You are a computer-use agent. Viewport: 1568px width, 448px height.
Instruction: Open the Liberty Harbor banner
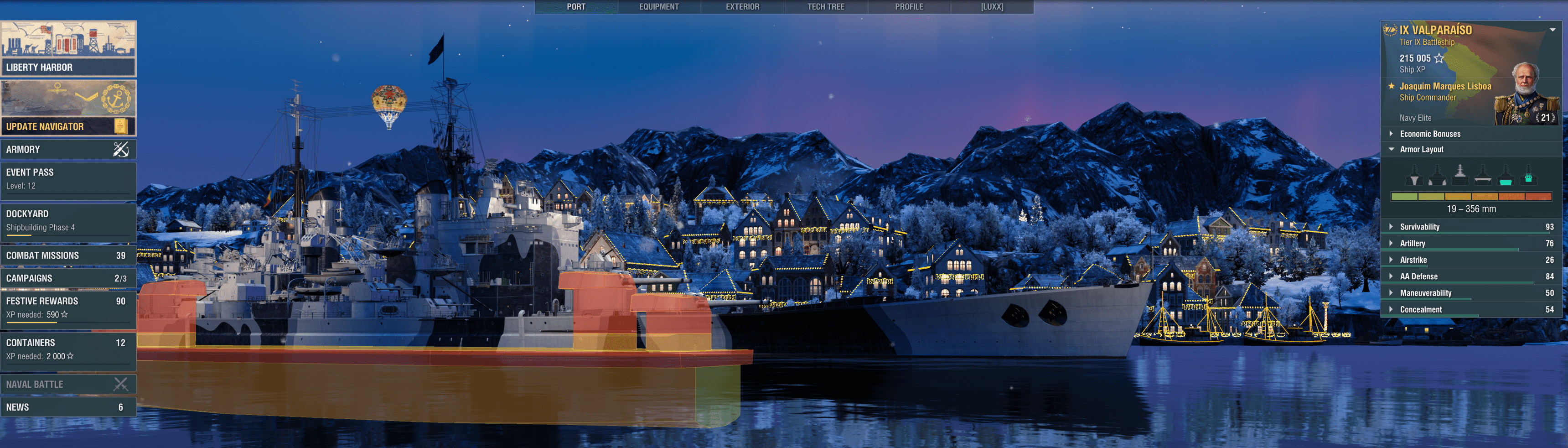[68, 49]
